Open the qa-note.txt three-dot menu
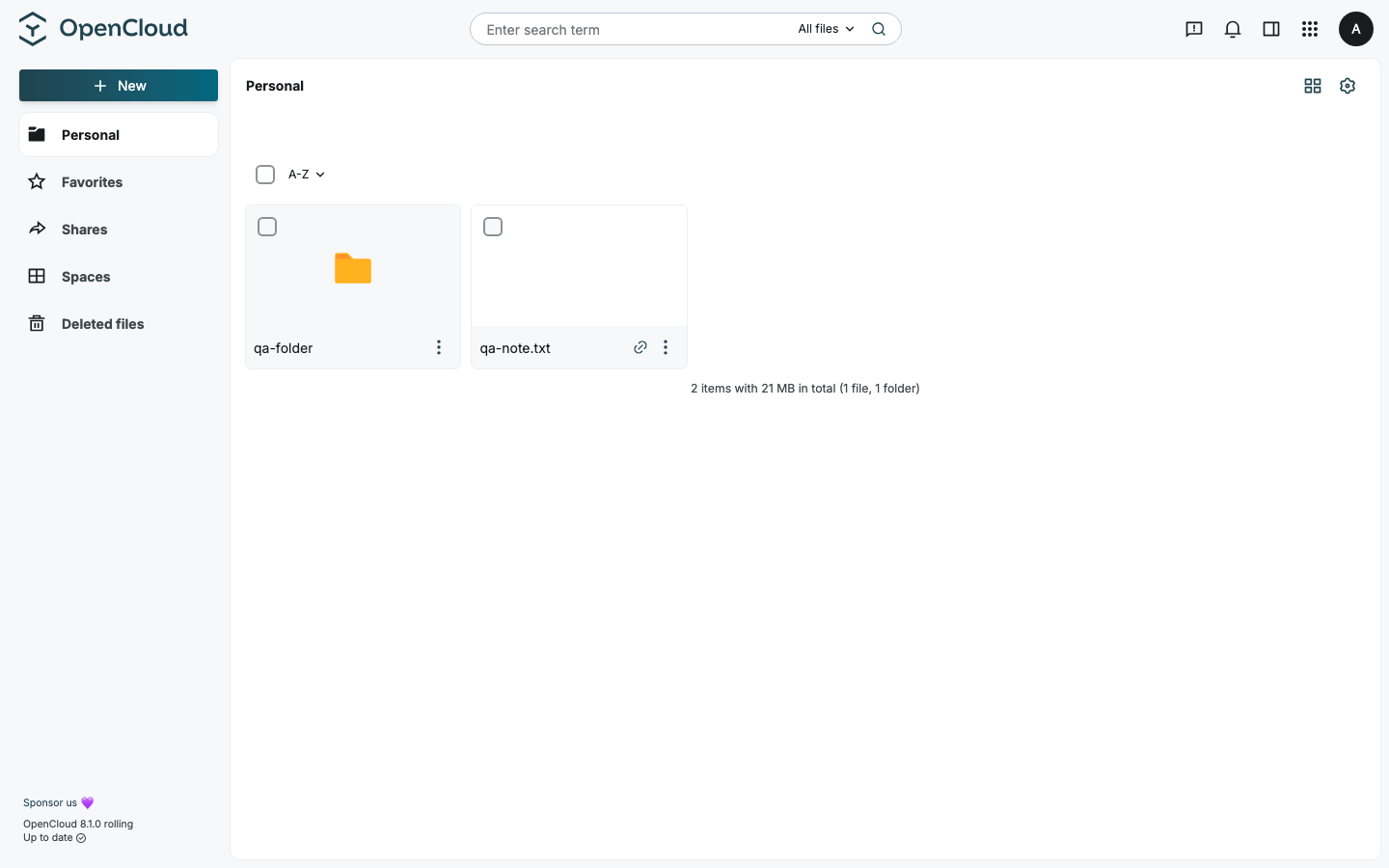This screenshot has width=1389, height=868. [666, 347]
